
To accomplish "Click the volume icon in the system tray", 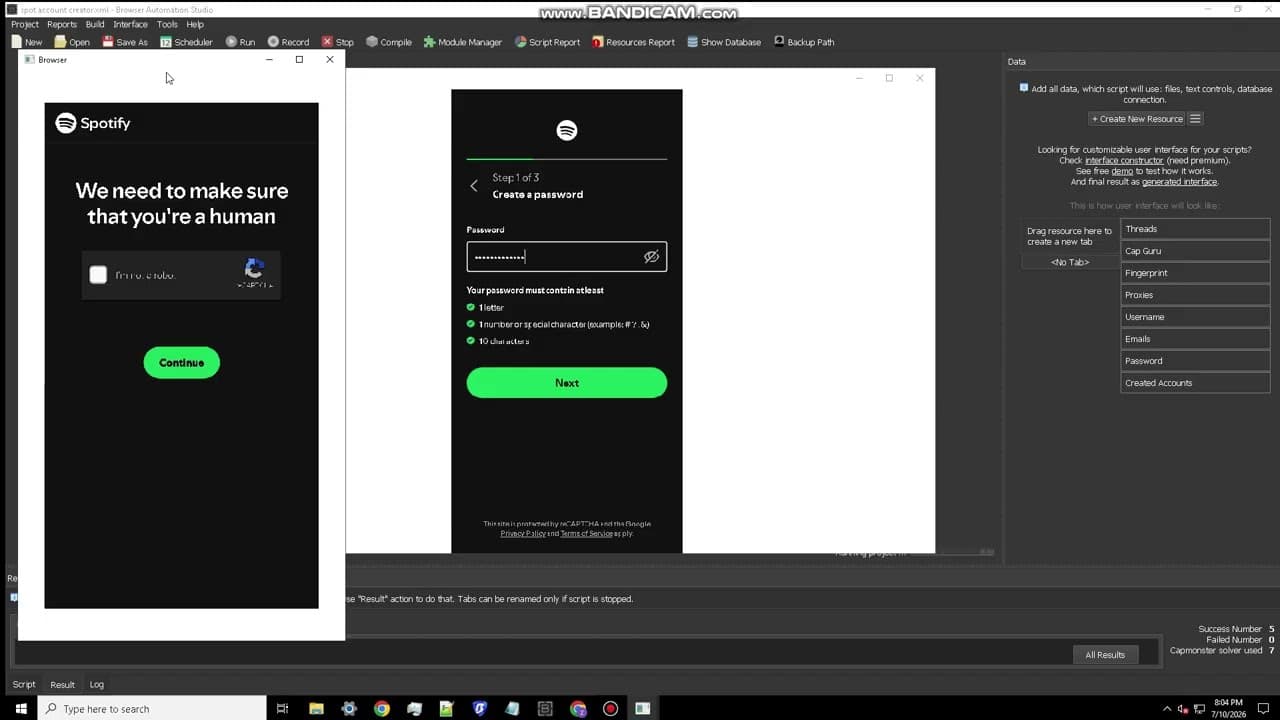I will [x=1181, y=708].
